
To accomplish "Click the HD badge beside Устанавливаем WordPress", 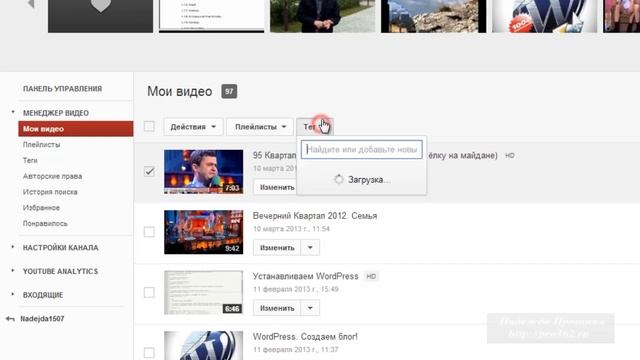I will tap(371, 276).
